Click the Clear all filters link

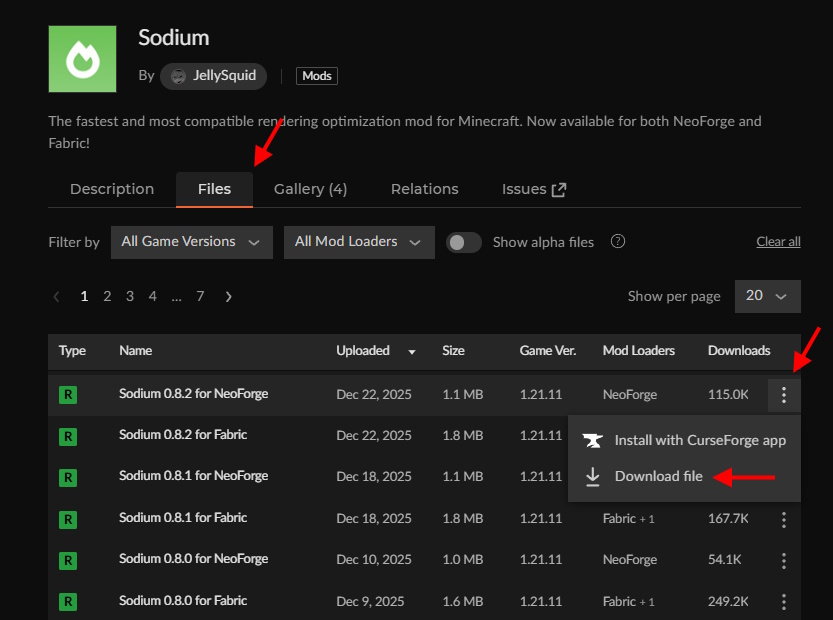click(778, 241)
